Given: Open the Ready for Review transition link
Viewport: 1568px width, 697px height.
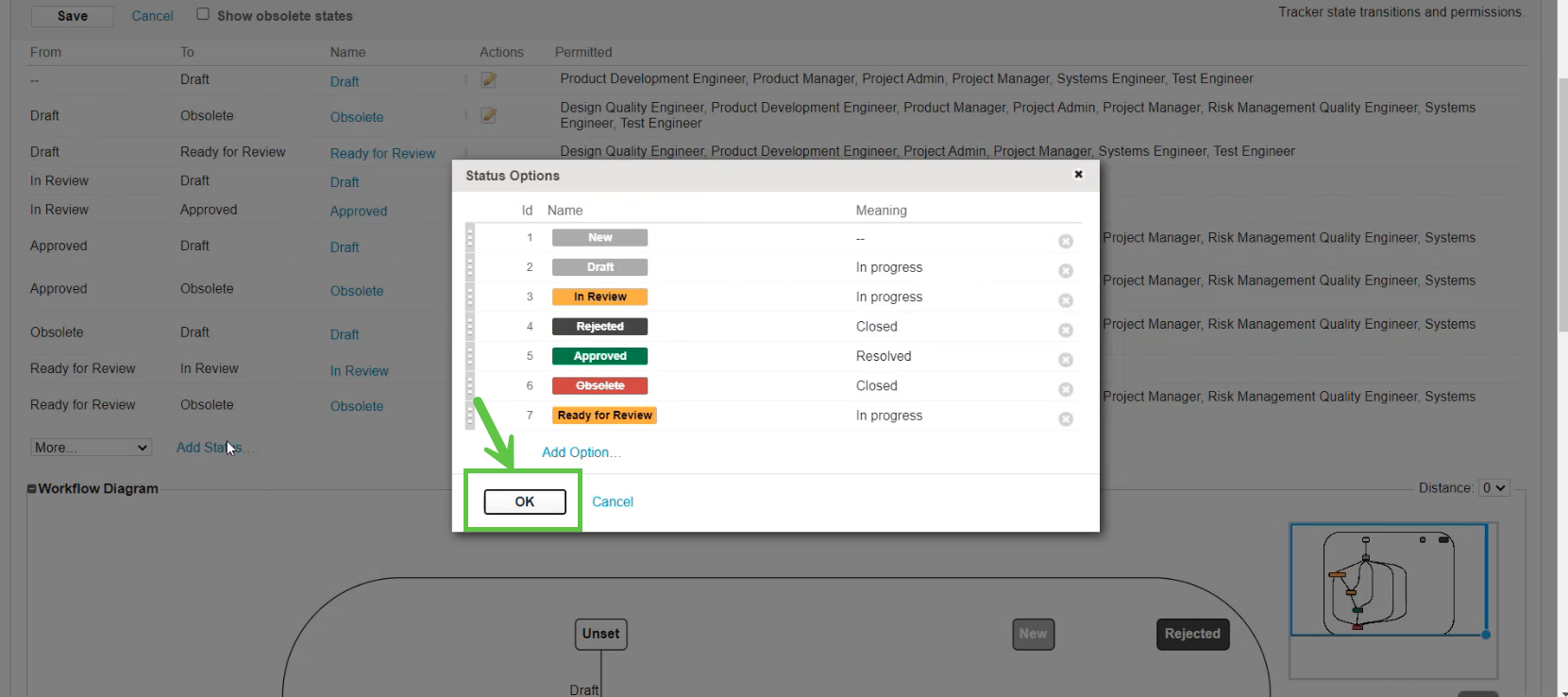Looking at the screenshot, I should [382, 153].
